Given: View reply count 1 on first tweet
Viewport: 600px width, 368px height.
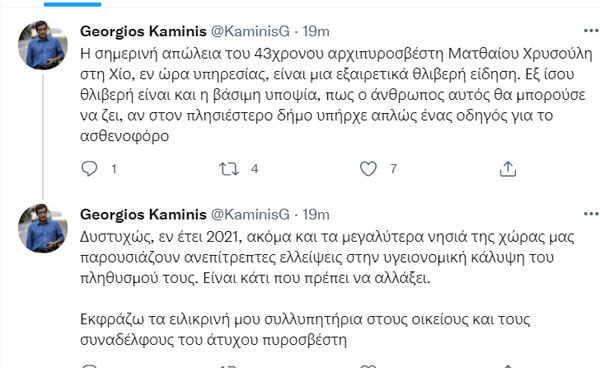Looking at the screenshot, I should point(114,169).
